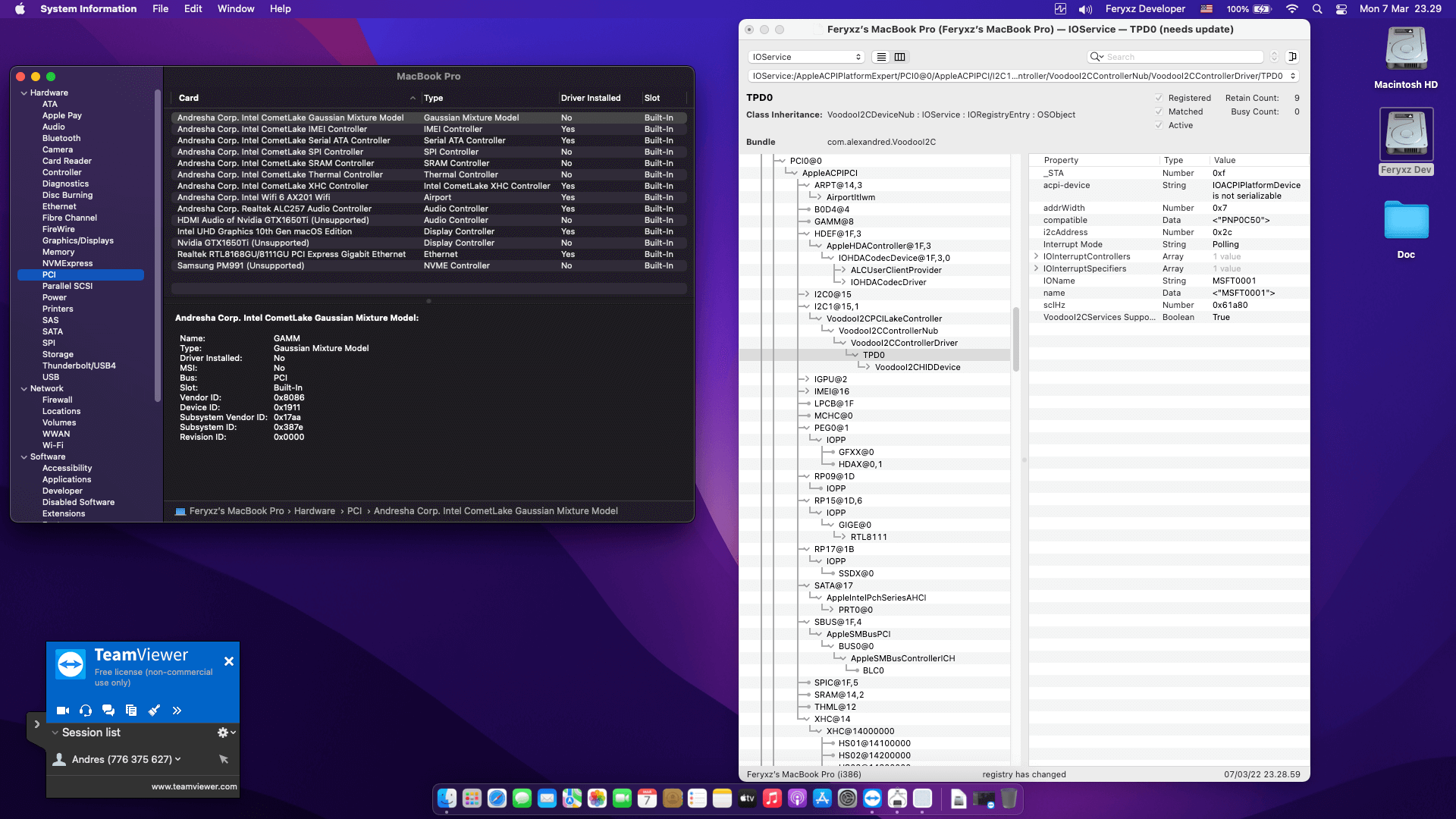Click the search result stepper arrows
The height and width of the screenshot is (819, 1456).
(1274, 57)
